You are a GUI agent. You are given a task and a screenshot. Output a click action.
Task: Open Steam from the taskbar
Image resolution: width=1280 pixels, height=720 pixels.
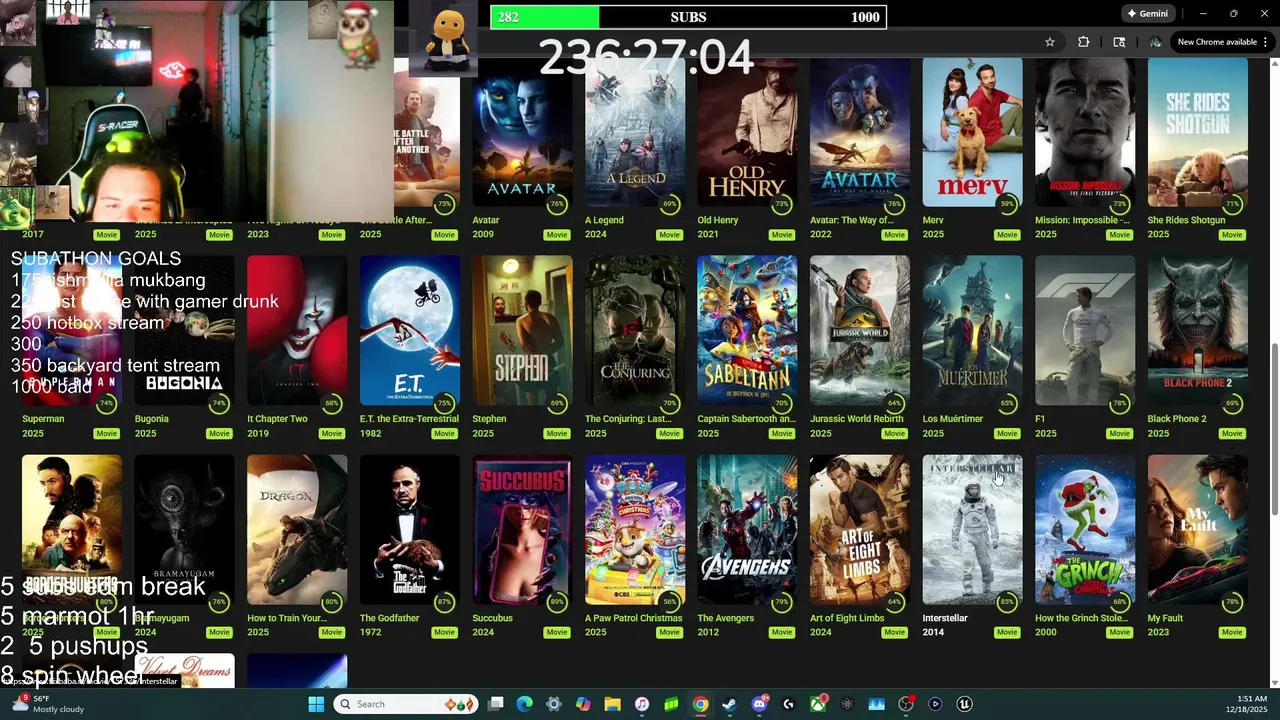click(729, 704)
